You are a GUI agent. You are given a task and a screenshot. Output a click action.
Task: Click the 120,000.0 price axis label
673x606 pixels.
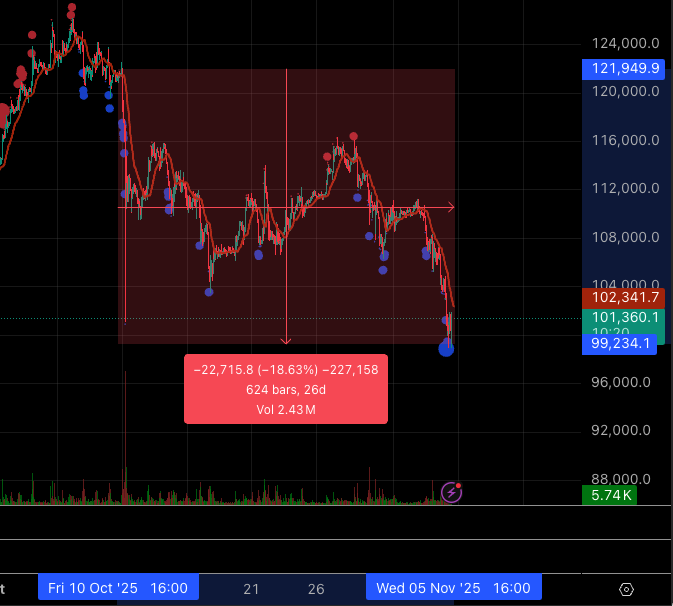[x=625, y=91]
